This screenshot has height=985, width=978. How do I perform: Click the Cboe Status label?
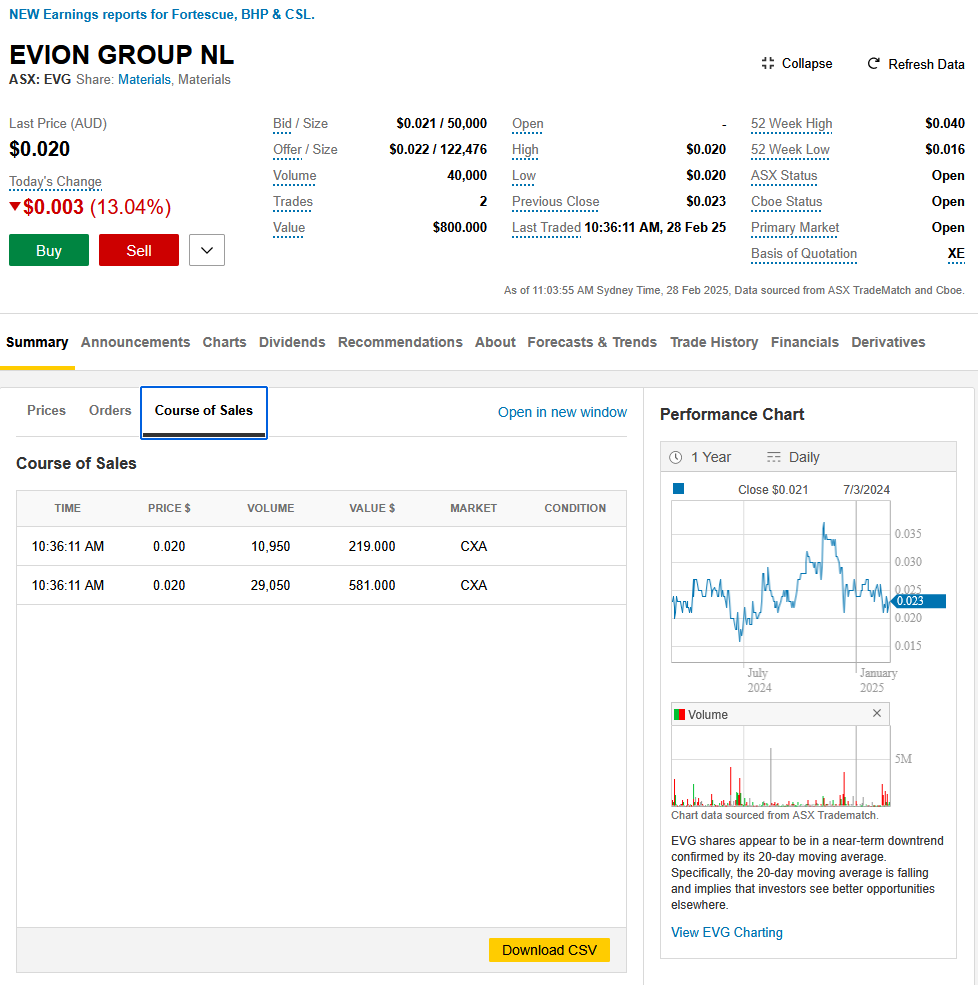[786, 202]
